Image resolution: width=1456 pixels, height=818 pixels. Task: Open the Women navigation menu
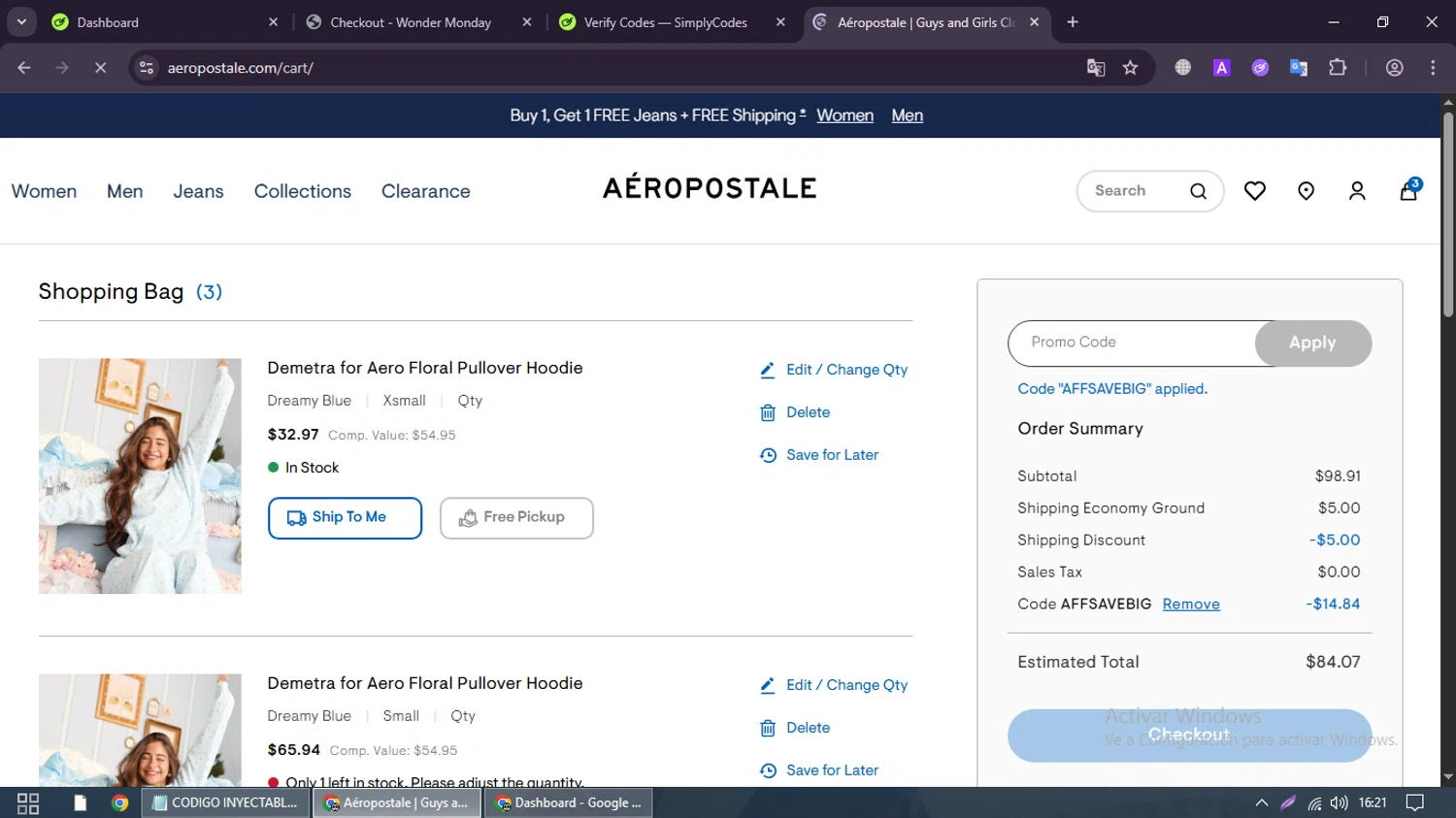click(44, 191)
